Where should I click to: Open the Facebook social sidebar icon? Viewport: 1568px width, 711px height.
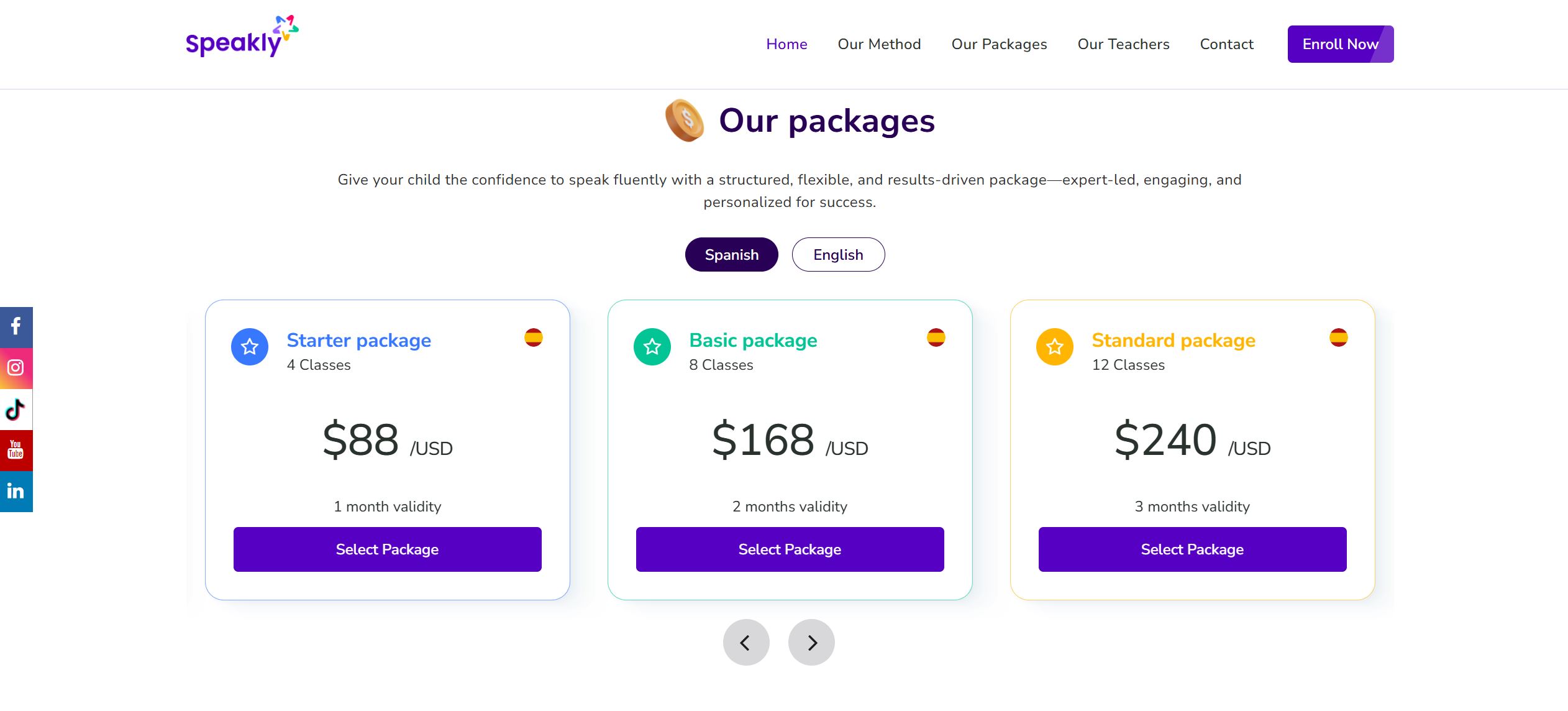[x=16, y=327]
